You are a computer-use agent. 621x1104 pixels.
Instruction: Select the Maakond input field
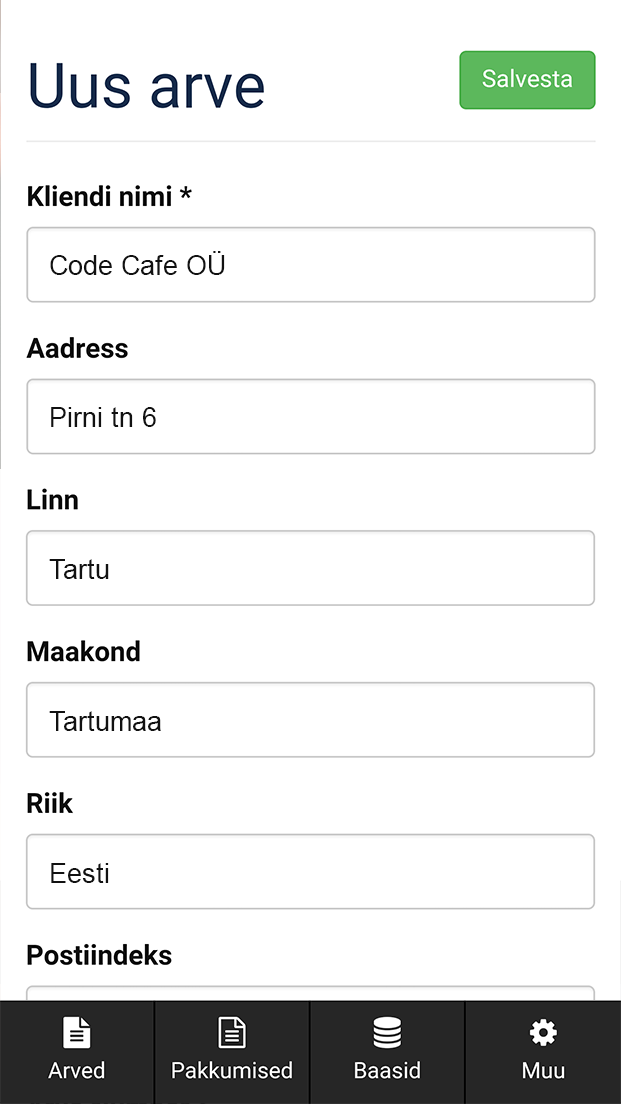click(x=310, y=720)
